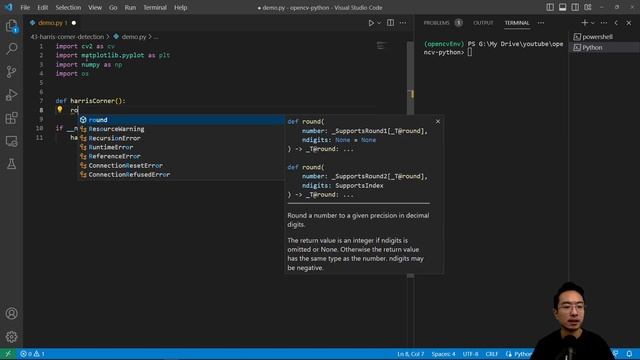The width and height of the screenshot is (640, 360).
Task: Select the powershell terminal instance
Action: (x=604, y=37)
